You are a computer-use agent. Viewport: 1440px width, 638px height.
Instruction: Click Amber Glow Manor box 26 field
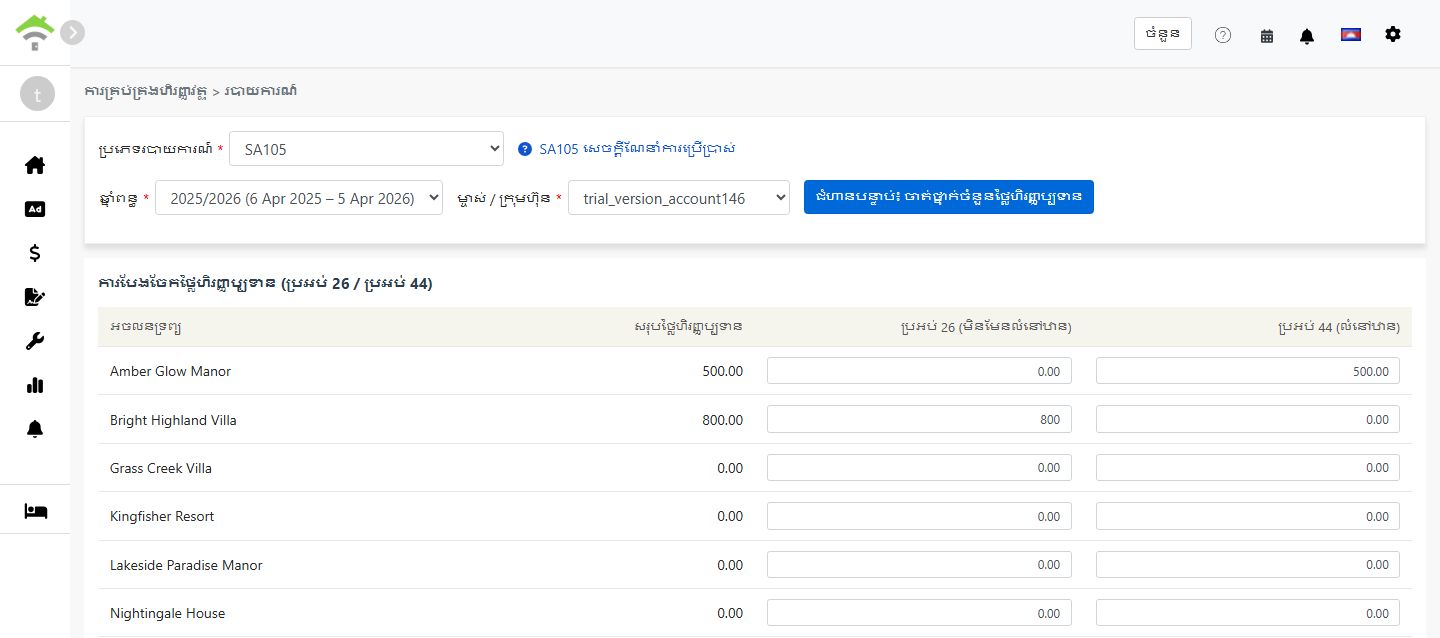pyautogui.click(x=919, y=371)
